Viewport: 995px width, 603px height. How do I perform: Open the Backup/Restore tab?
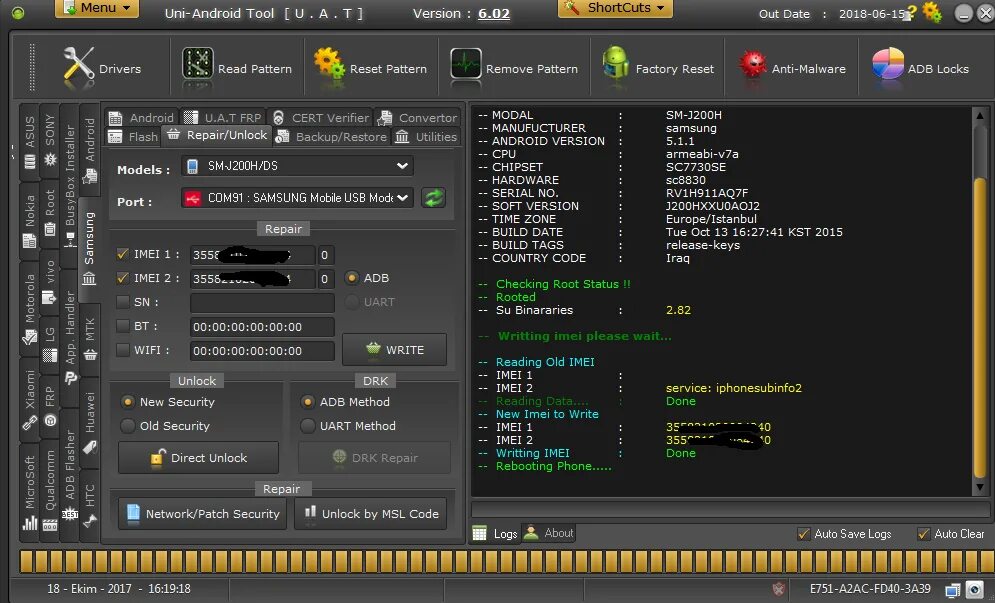332,136
